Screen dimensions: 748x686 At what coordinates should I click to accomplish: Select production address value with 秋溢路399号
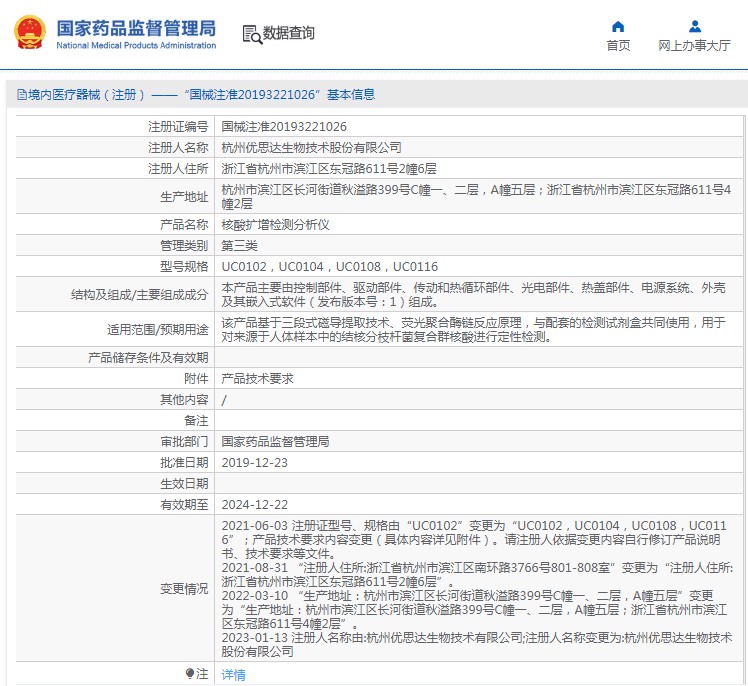[x=476, y=197]
